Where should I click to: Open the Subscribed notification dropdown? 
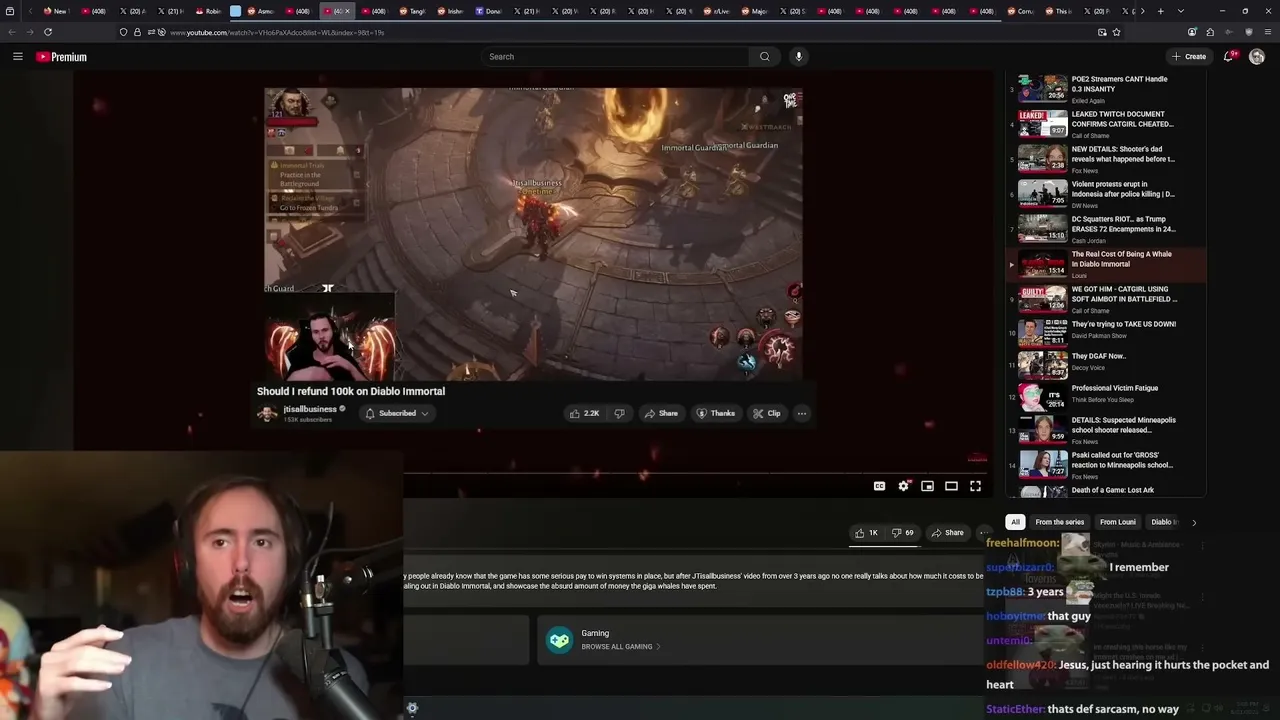397,413
